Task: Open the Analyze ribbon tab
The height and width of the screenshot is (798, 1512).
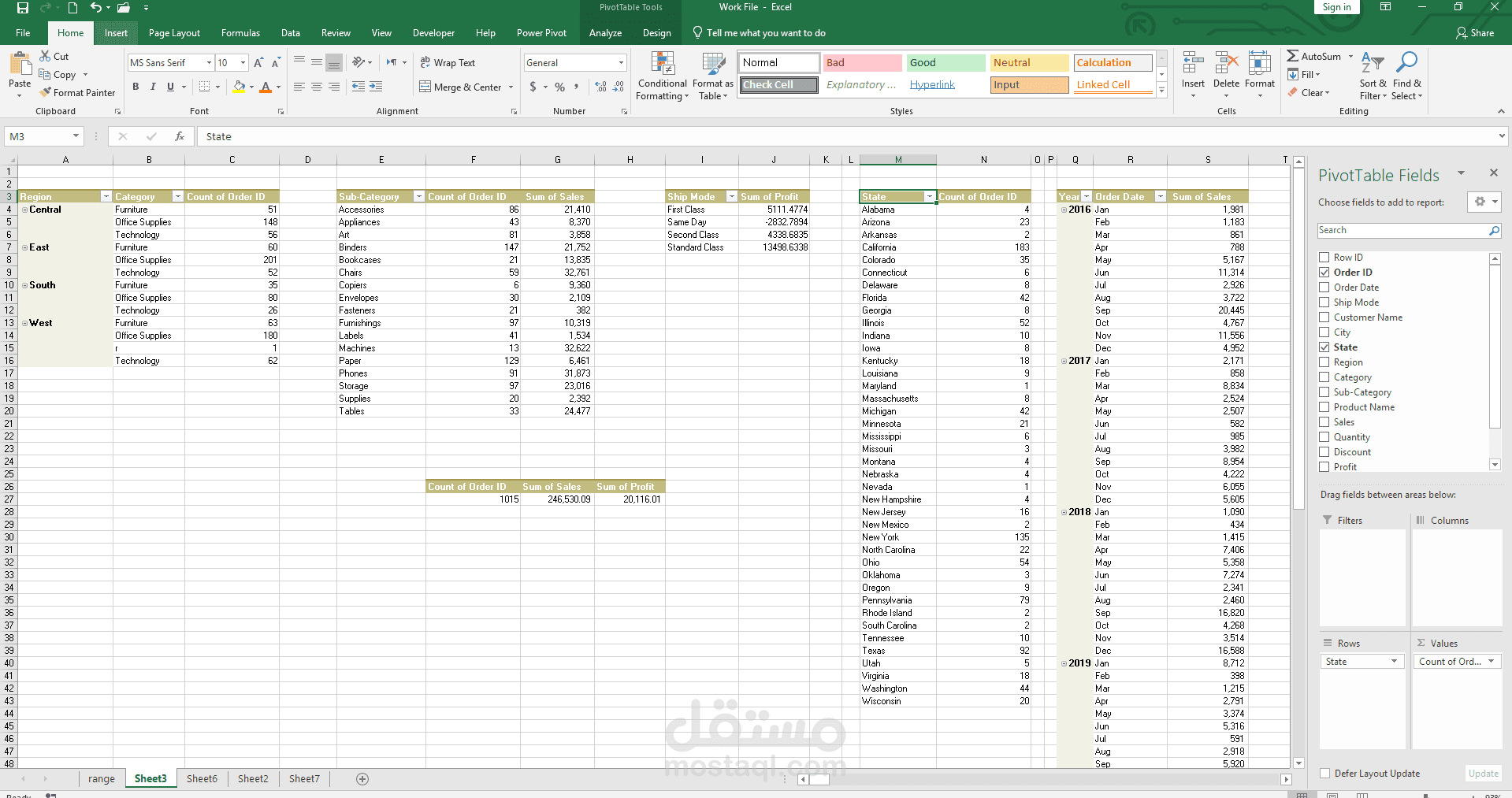Action: point(605,33)
